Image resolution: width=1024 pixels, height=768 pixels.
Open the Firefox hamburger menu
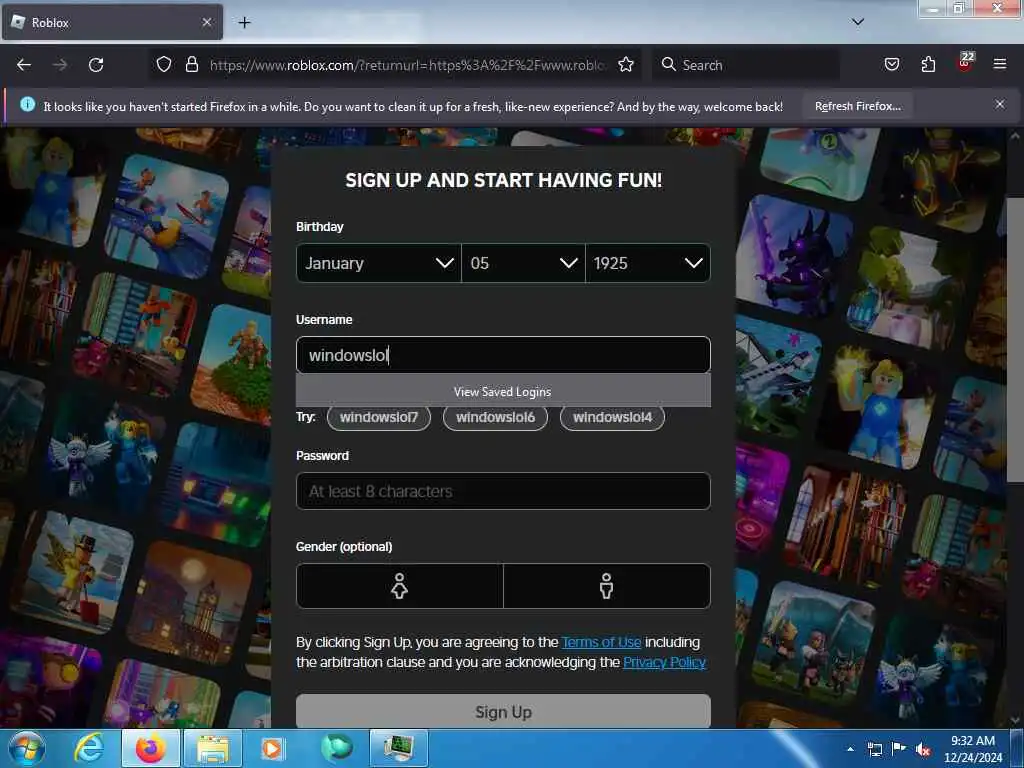click(1000, 64)
